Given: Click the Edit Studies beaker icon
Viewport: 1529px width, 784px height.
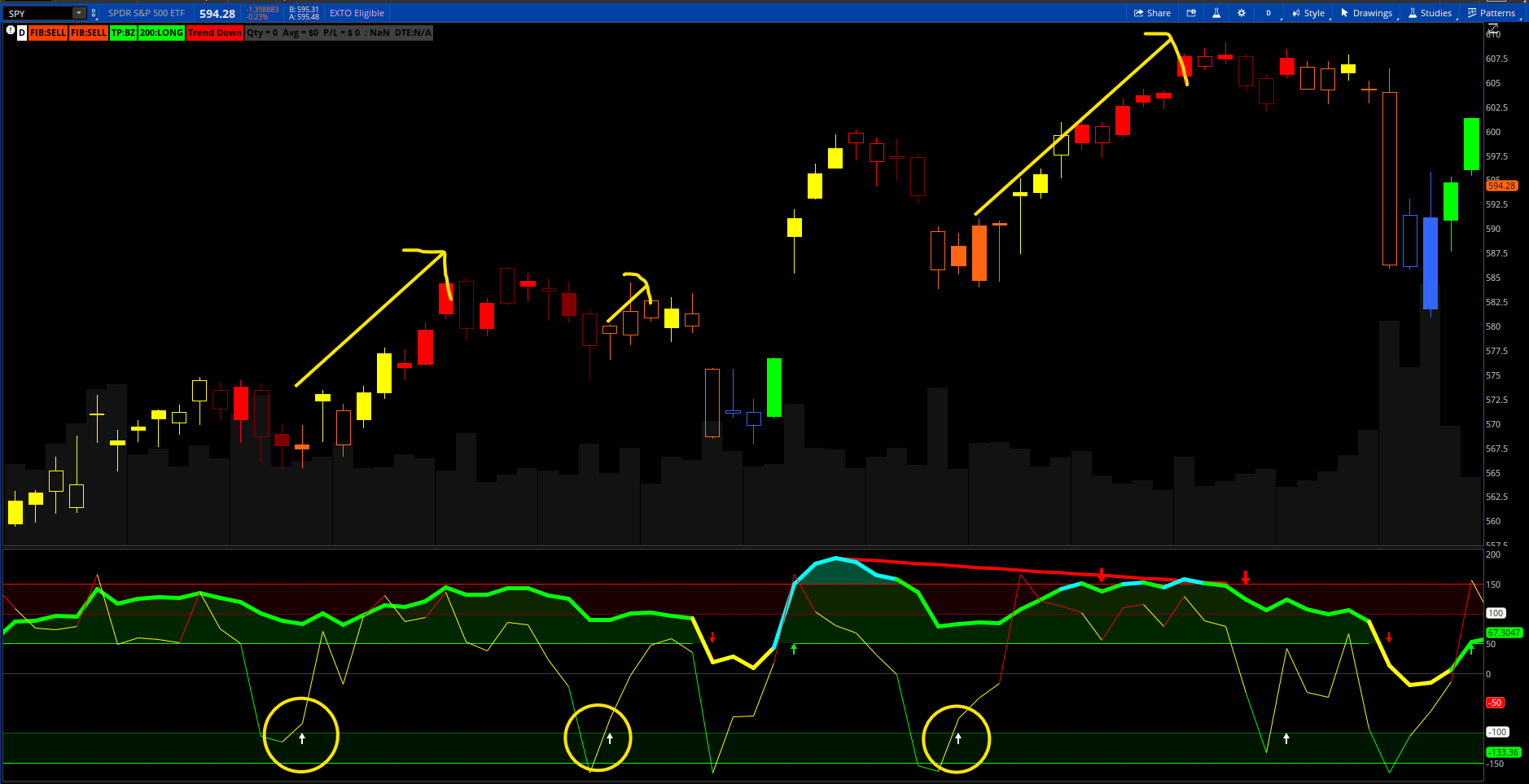Looking at the screenshot, I should pos(1216,13).
